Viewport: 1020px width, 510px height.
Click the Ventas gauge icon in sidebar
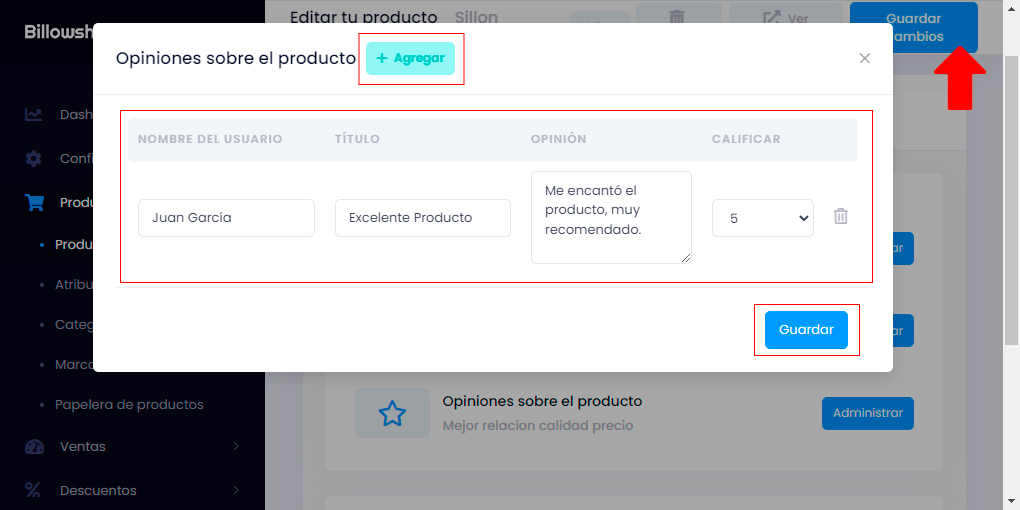click(34, 447)
